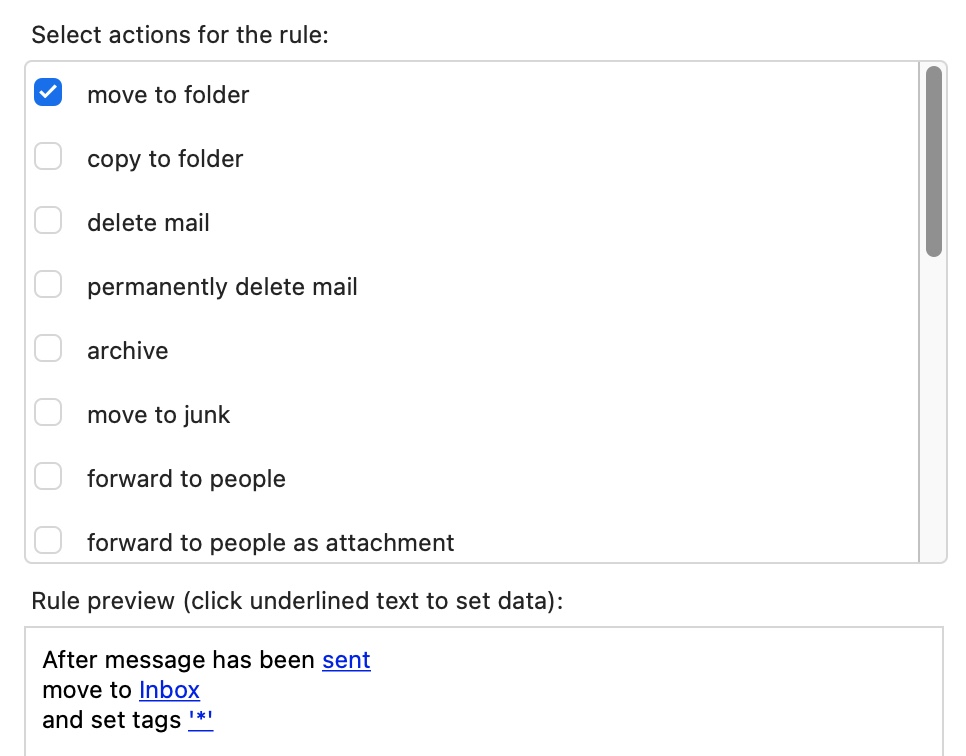Click the 'sent' link in rule preview
966x756 pixels.
(x=346, y=660)
